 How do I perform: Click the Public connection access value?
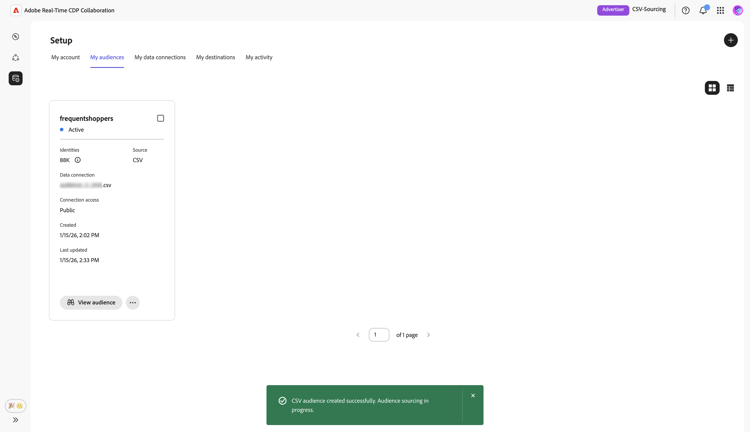click(x=67, y=210)
